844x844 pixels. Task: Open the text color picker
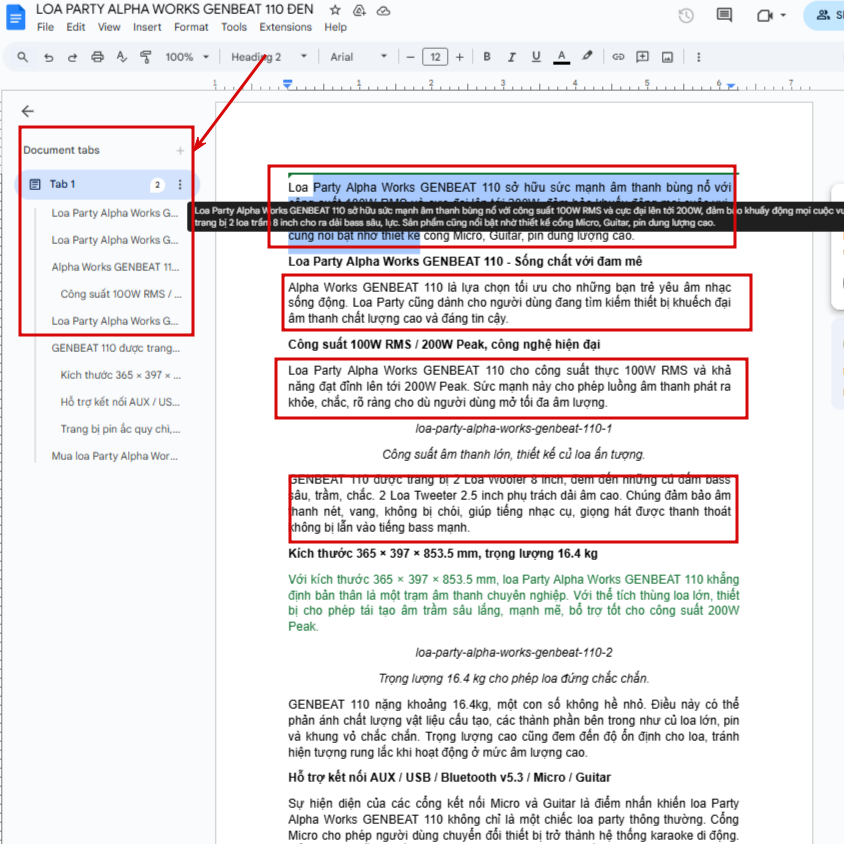coord(561,57)
